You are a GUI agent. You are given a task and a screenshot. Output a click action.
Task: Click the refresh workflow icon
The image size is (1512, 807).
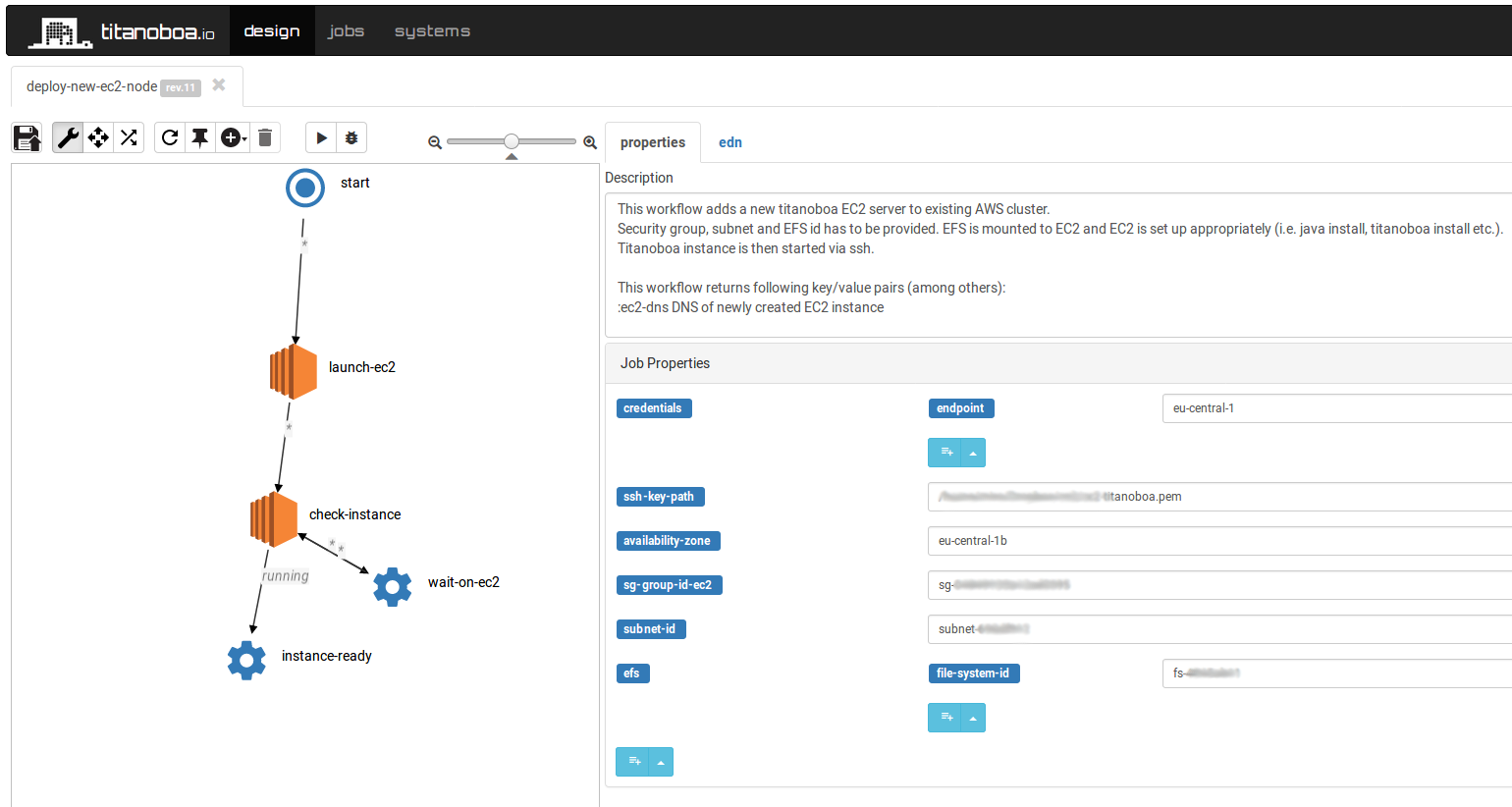170,137
